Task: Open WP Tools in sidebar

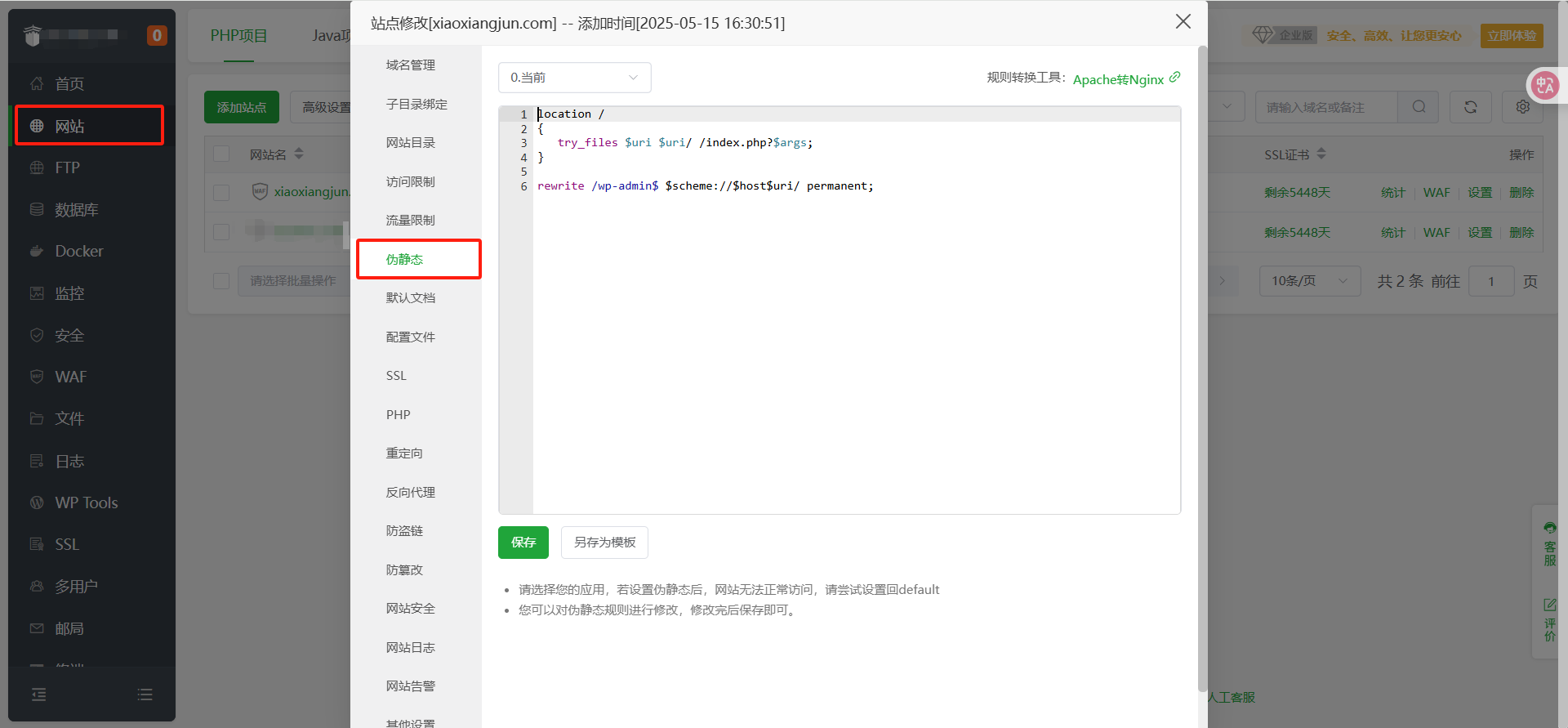Action: point(86,503)
